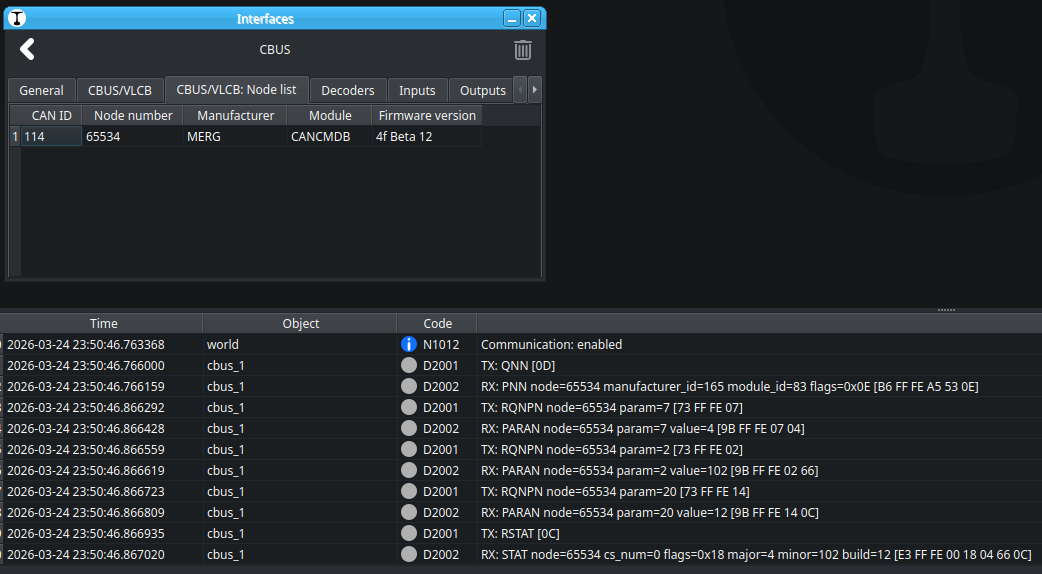The image size is (1042, 574).
Task: Switch to the CBUS/VLCB tab
Action: 120,90
